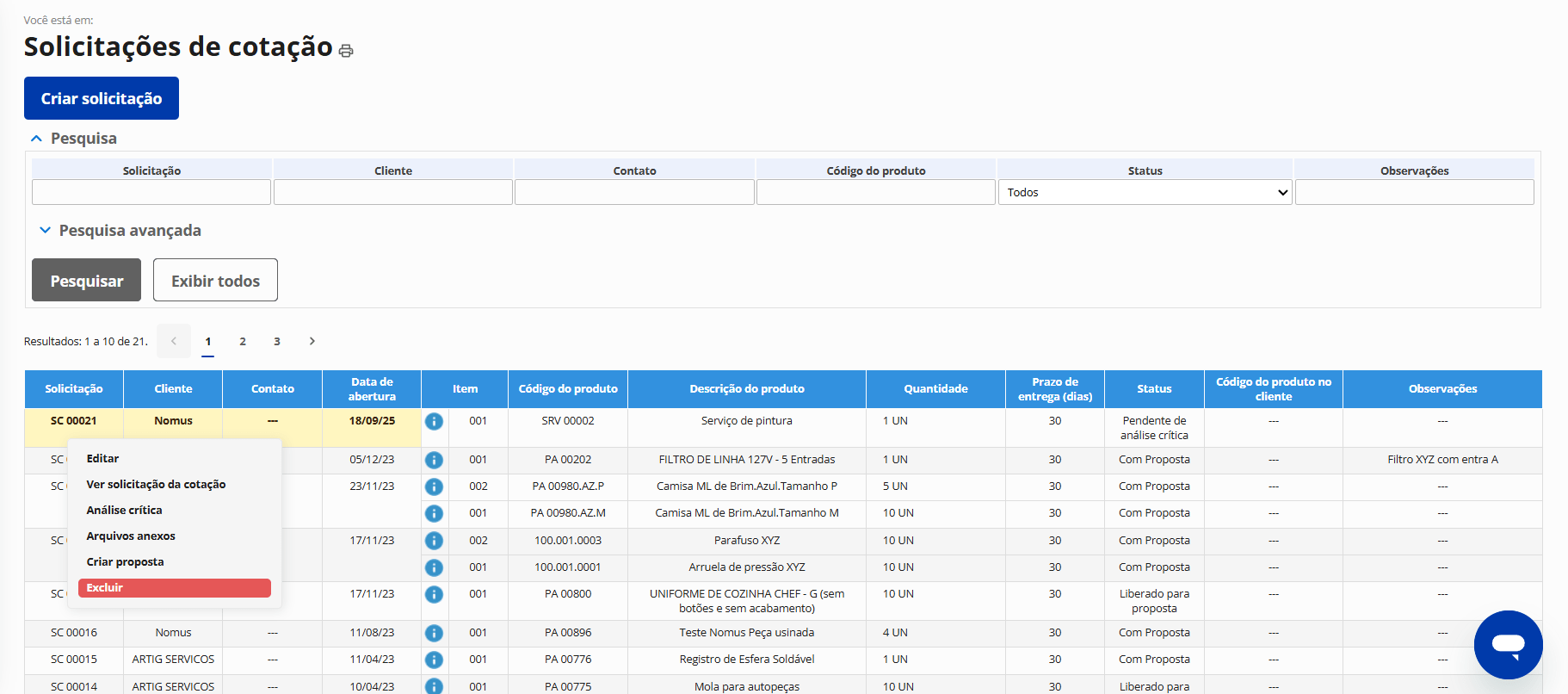Choose Excluir in the context menu
The image size is (1568, 694).
click(x=174, y=588)
